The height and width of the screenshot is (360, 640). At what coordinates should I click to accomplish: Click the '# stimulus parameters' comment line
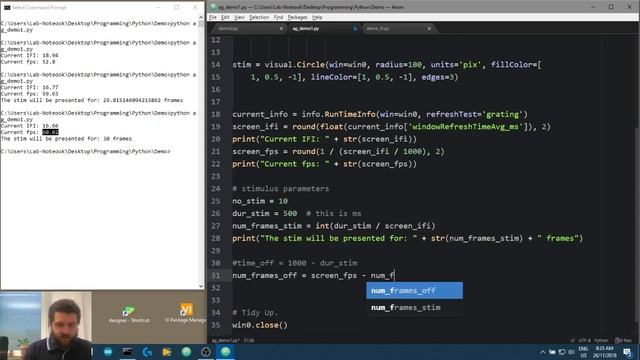[281, 189]
